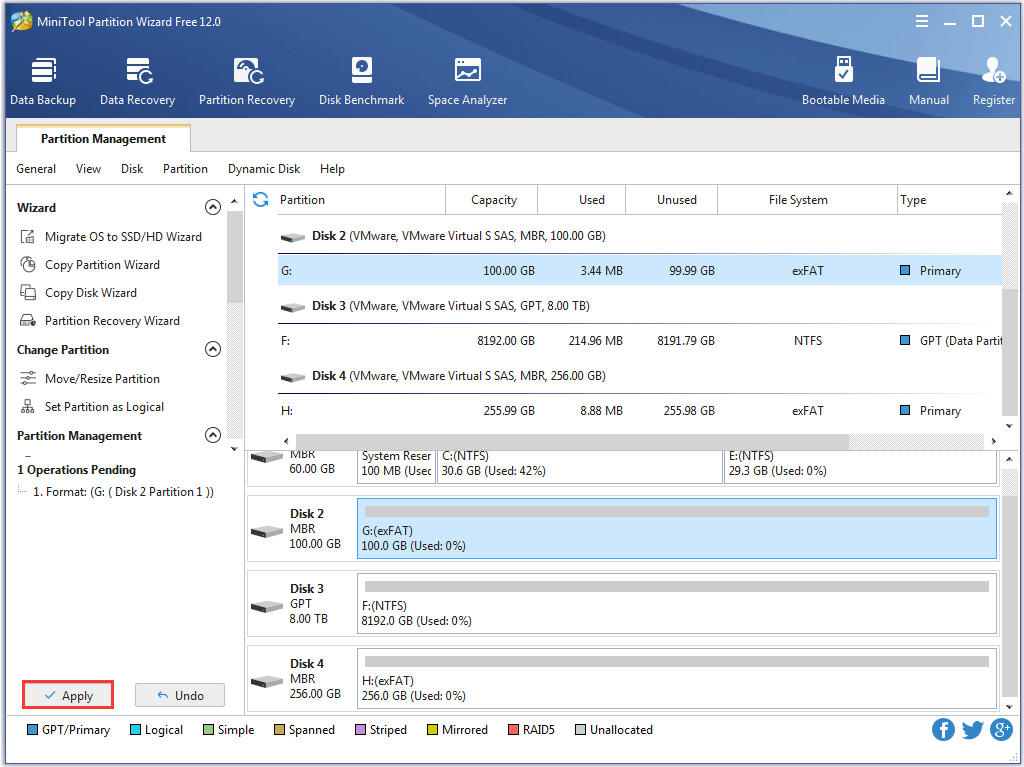Sort by the Used column header
The height and width of the screenshot is (767, 1024).
pyautogui.click(x=582, y=199)
